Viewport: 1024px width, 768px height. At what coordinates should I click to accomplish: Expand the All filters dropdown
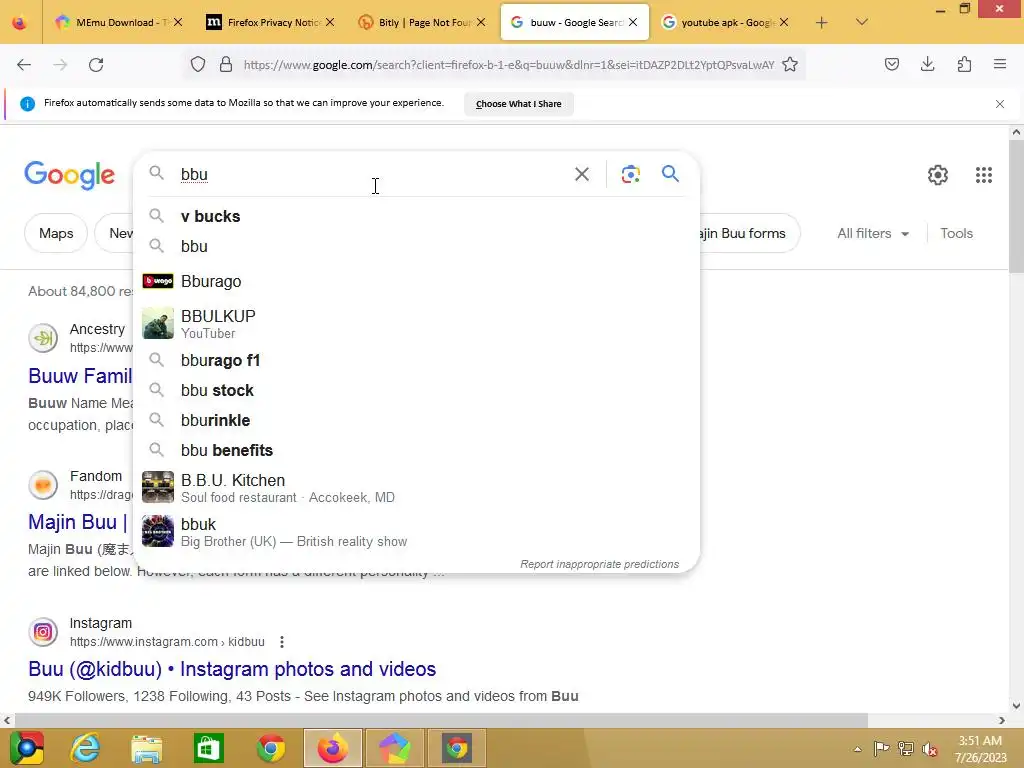[x=873, y=233]
